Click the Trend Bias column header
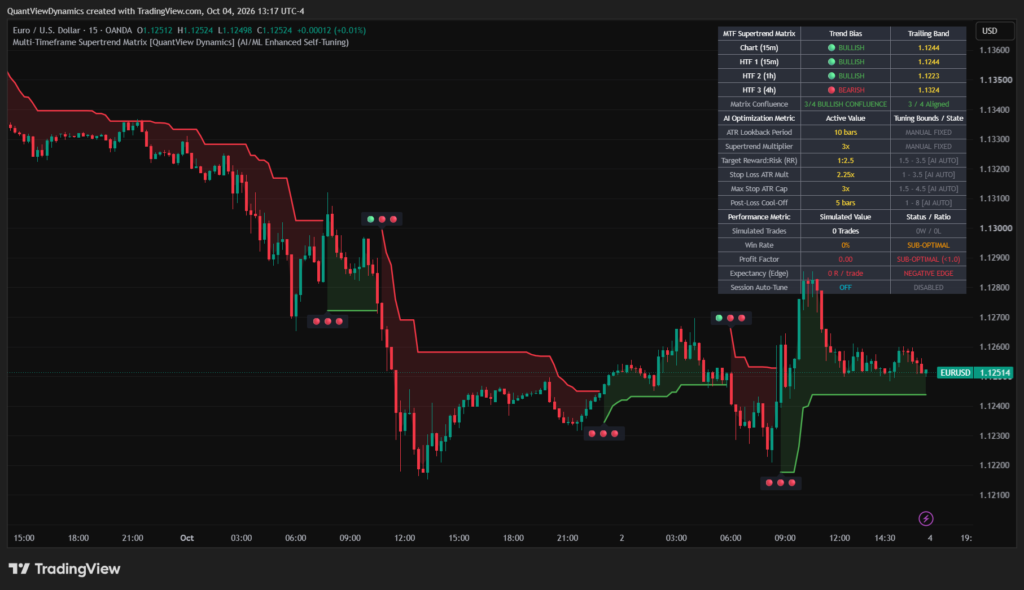 pos(845,33)
